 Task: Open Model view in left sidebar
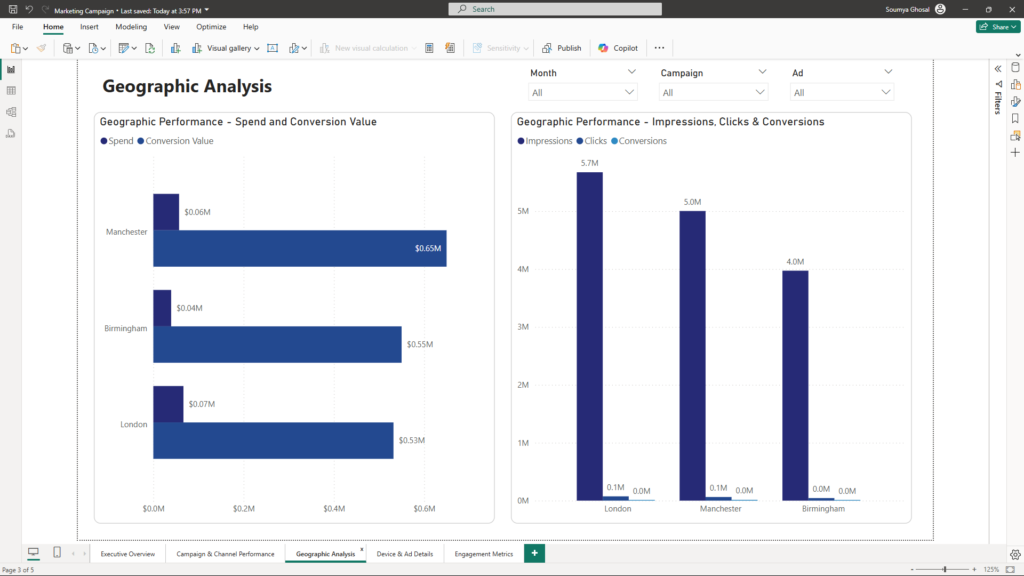pos(11,111)
